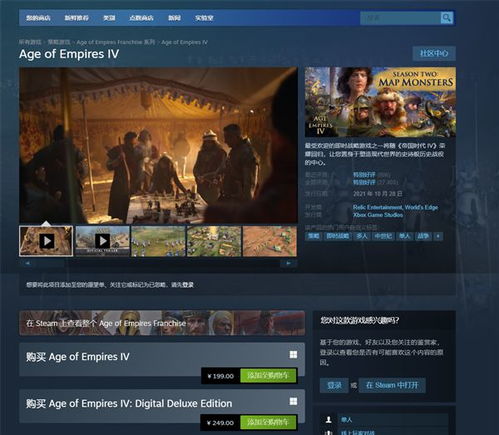Click the thumbnail strip scrollbar track
Viewport: 499px width, 435px height.
click(x=158, y=263)
